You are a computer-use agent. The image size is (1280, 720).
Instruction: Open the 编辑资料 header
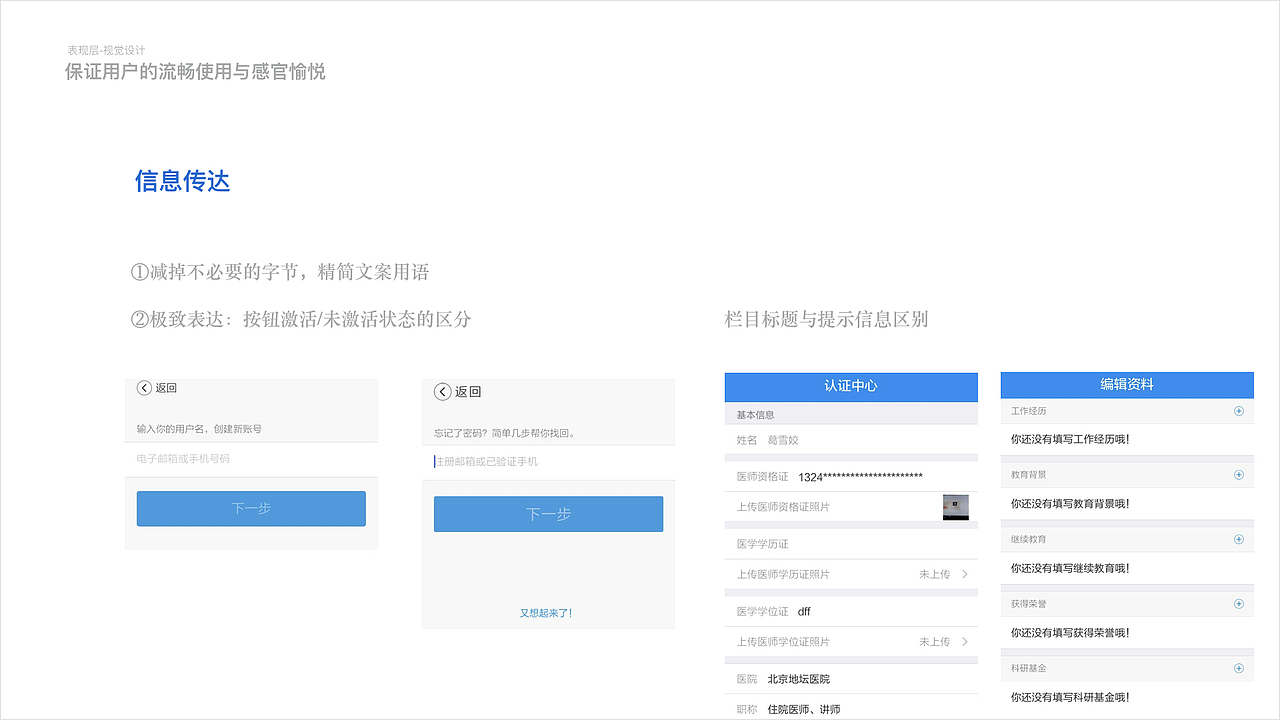(1126, 385)
